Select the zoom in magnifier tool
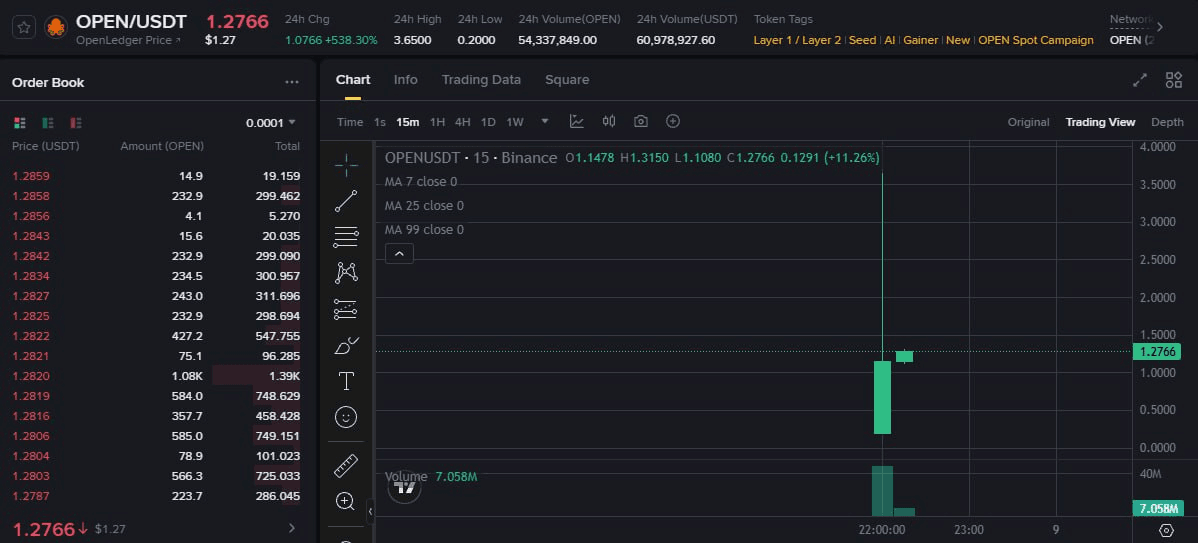1198x543 pixels. (345, 502)
